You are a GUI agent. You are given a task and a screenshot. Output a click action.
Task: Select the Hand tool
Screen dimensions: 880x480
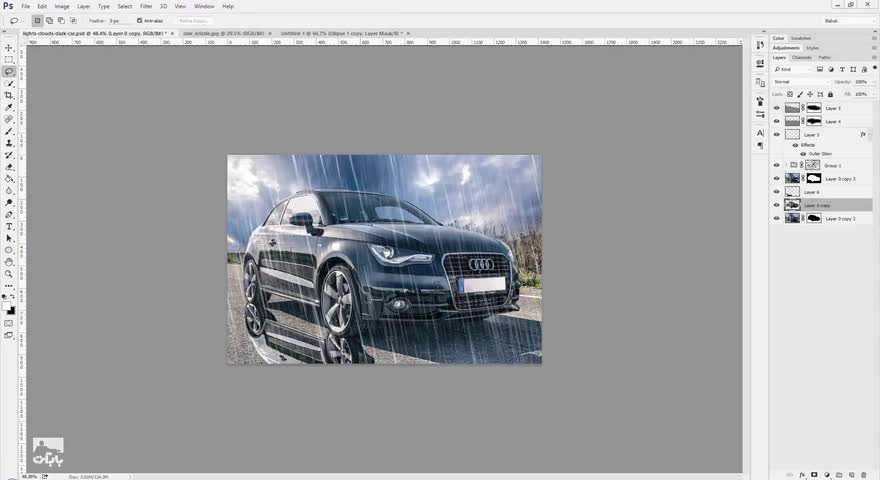(8, 262)
